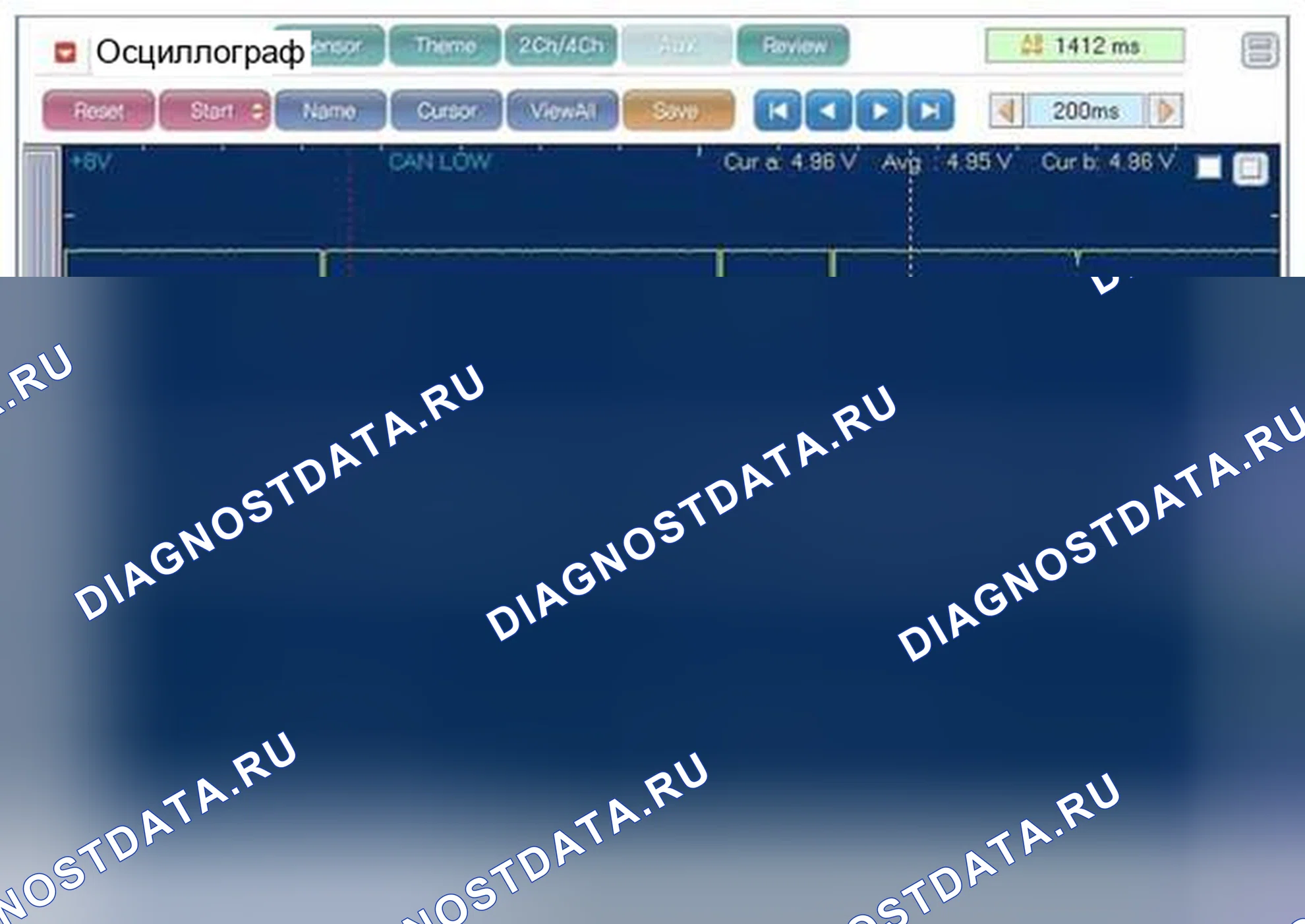This screenshot has height=924, width=1305.
Task: Click the Reset button
Action: coord(99,110)
